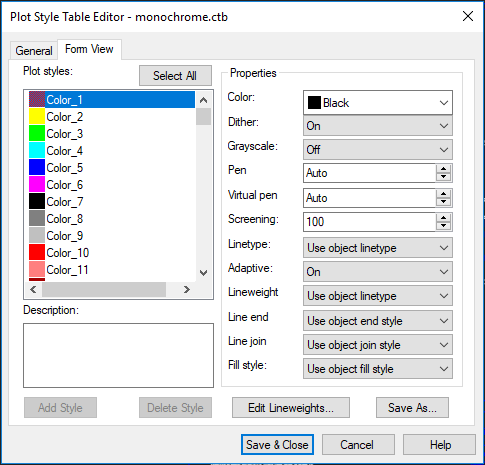Click the vertical scrollbar thumb in plot styles

click(203, 116)
